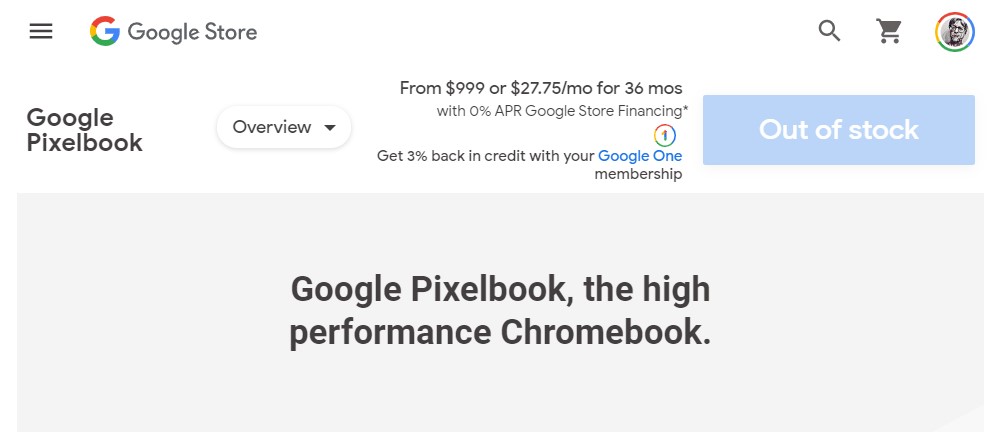Viewport: 992px width, 432px height.
Task: Click the financing asterisk footnote marker
Action: click(685, 109)
